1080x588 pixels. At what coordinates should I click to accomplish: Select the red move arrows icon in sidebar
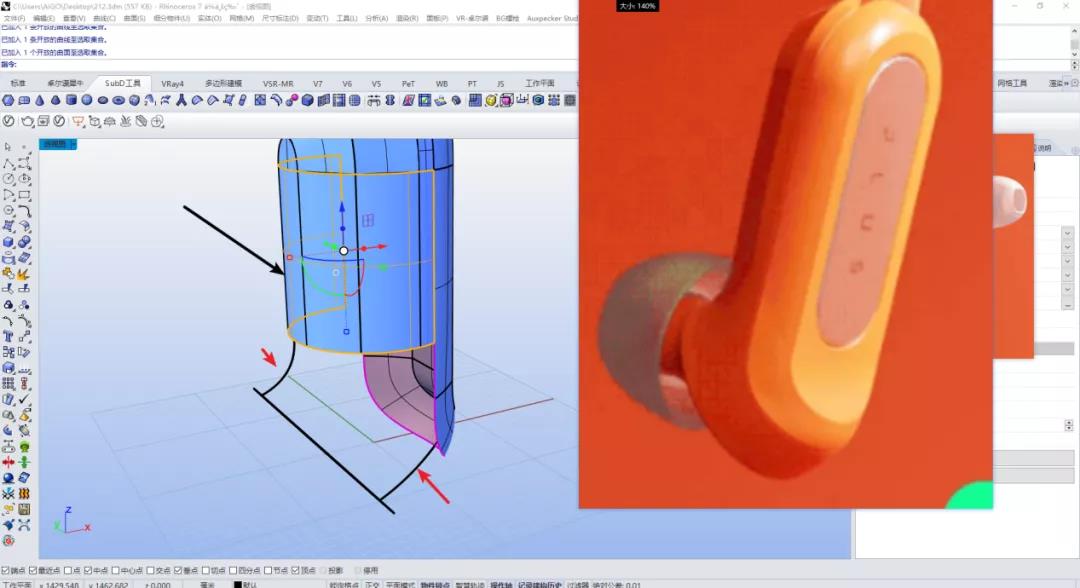(8, 462)
